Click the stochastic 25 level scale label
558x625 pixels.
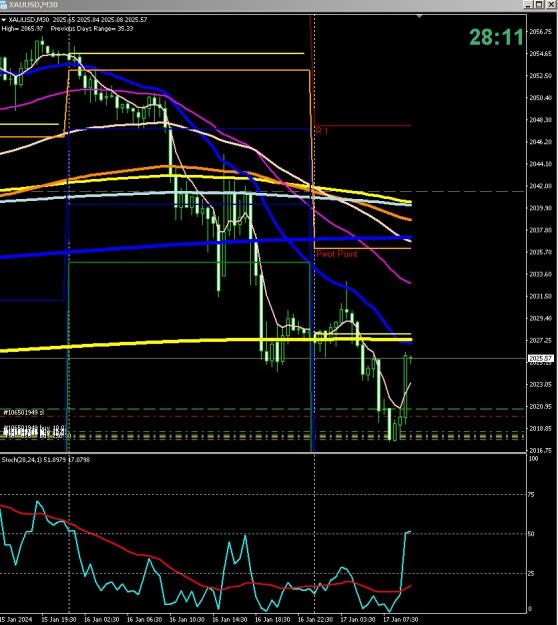point(531,574)
